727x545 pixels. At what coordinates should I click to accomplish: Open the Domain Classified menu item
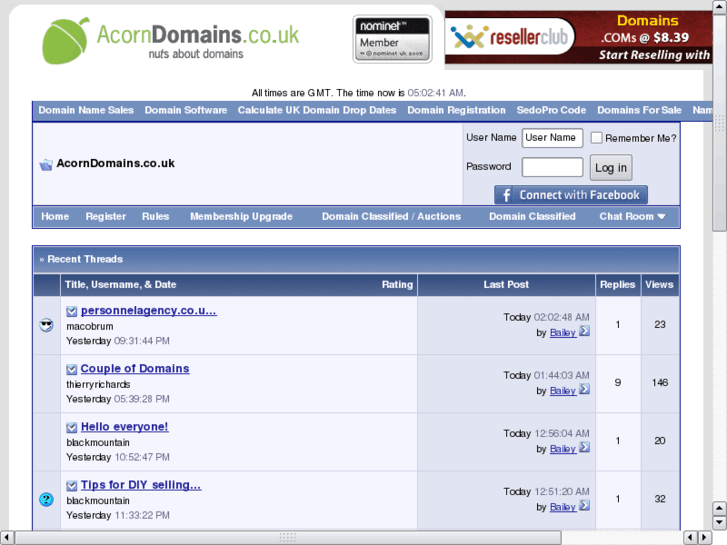(x=532, y=217)
